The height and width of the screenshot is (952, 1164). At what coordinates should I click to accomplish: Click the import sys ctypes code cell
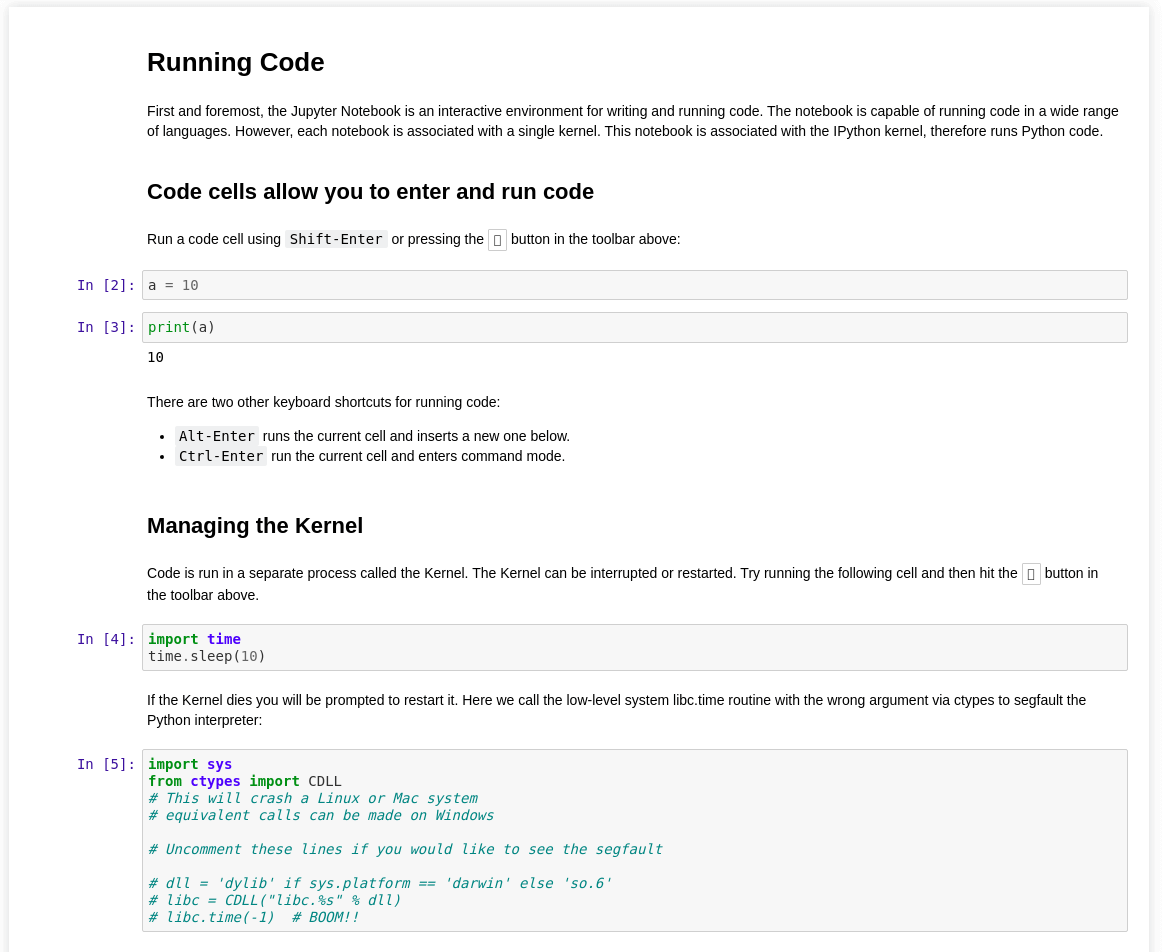coord(635,841)
